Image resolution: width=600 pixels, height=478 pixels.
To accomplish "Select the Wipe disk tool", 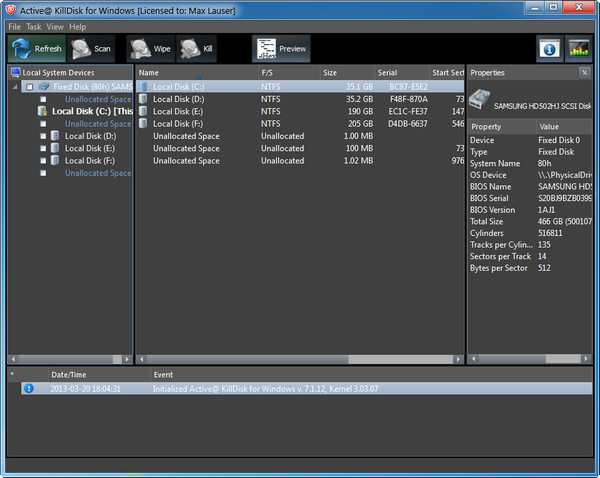I will pyautogui.click(x=149, y=48).
